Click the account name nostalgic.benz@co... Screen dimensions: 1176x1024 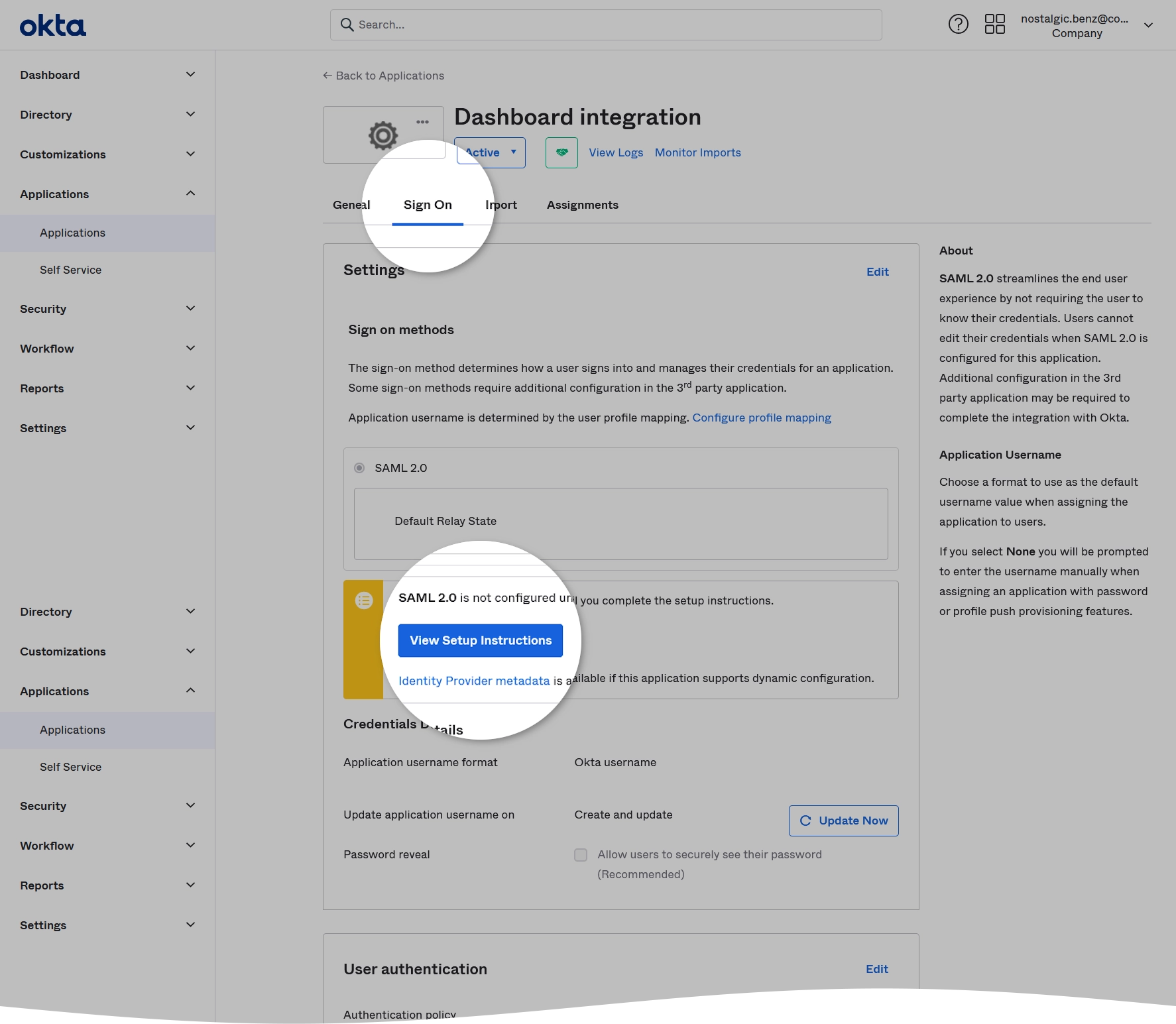tap(1075, 19)
